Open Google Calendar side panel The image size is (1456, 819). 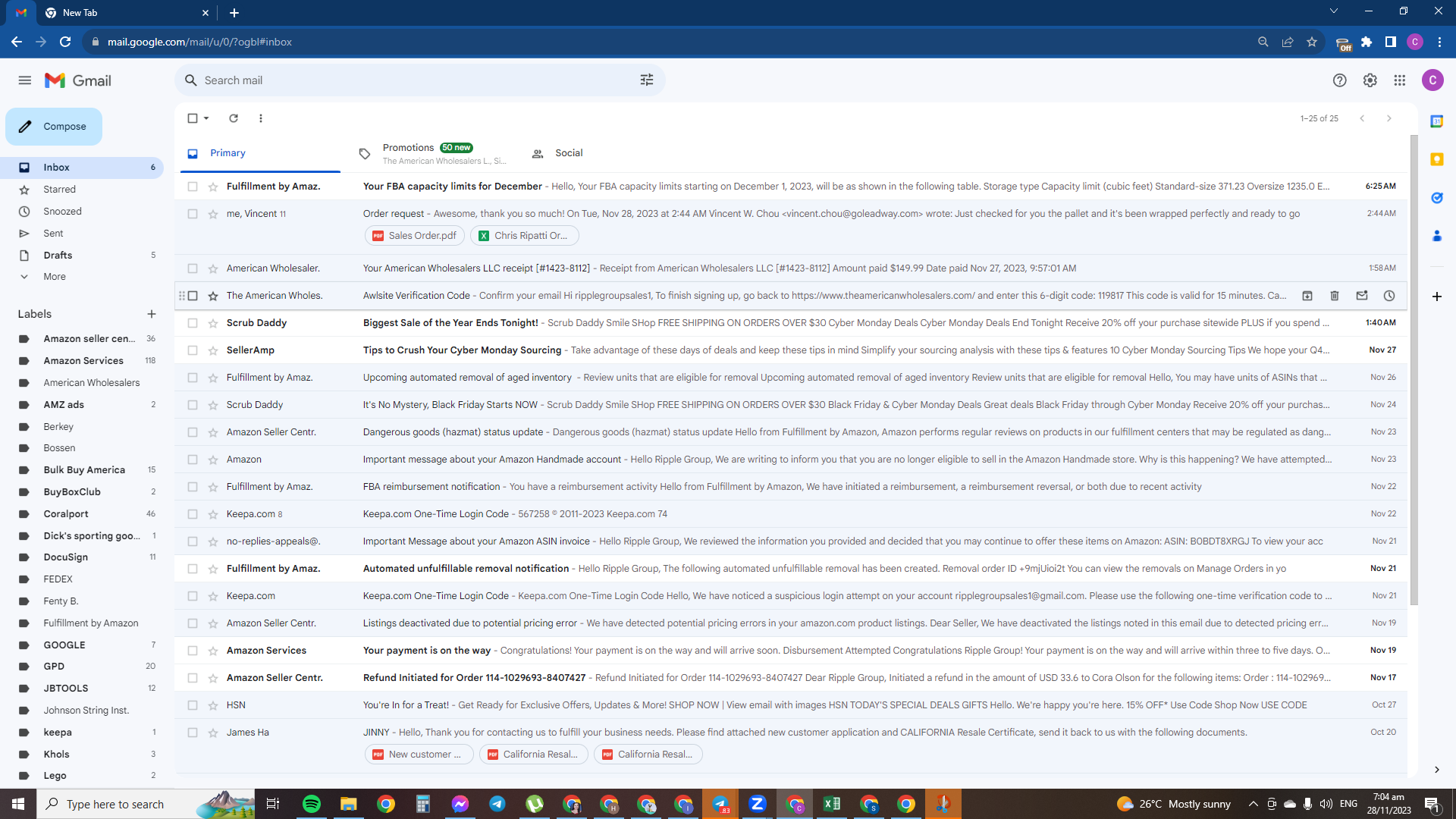1436,121
